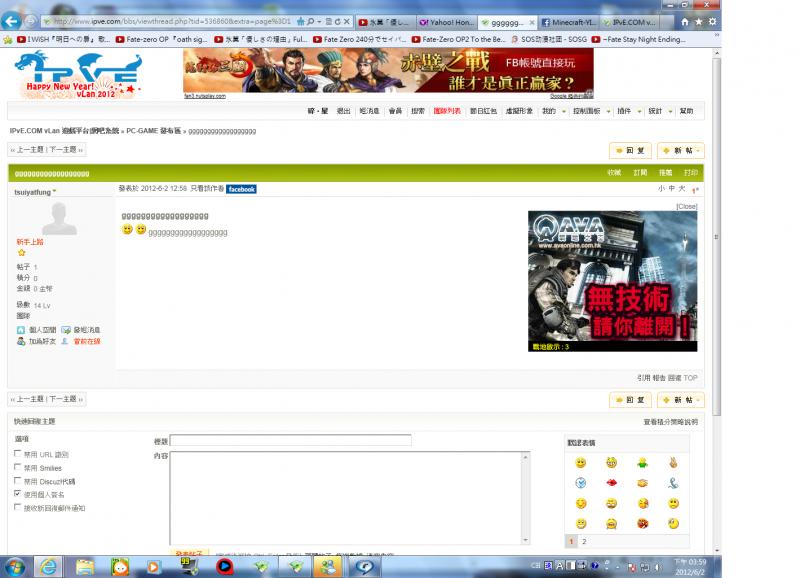
Task: Click the top 回复 reply button
Action: click(631, 150)
